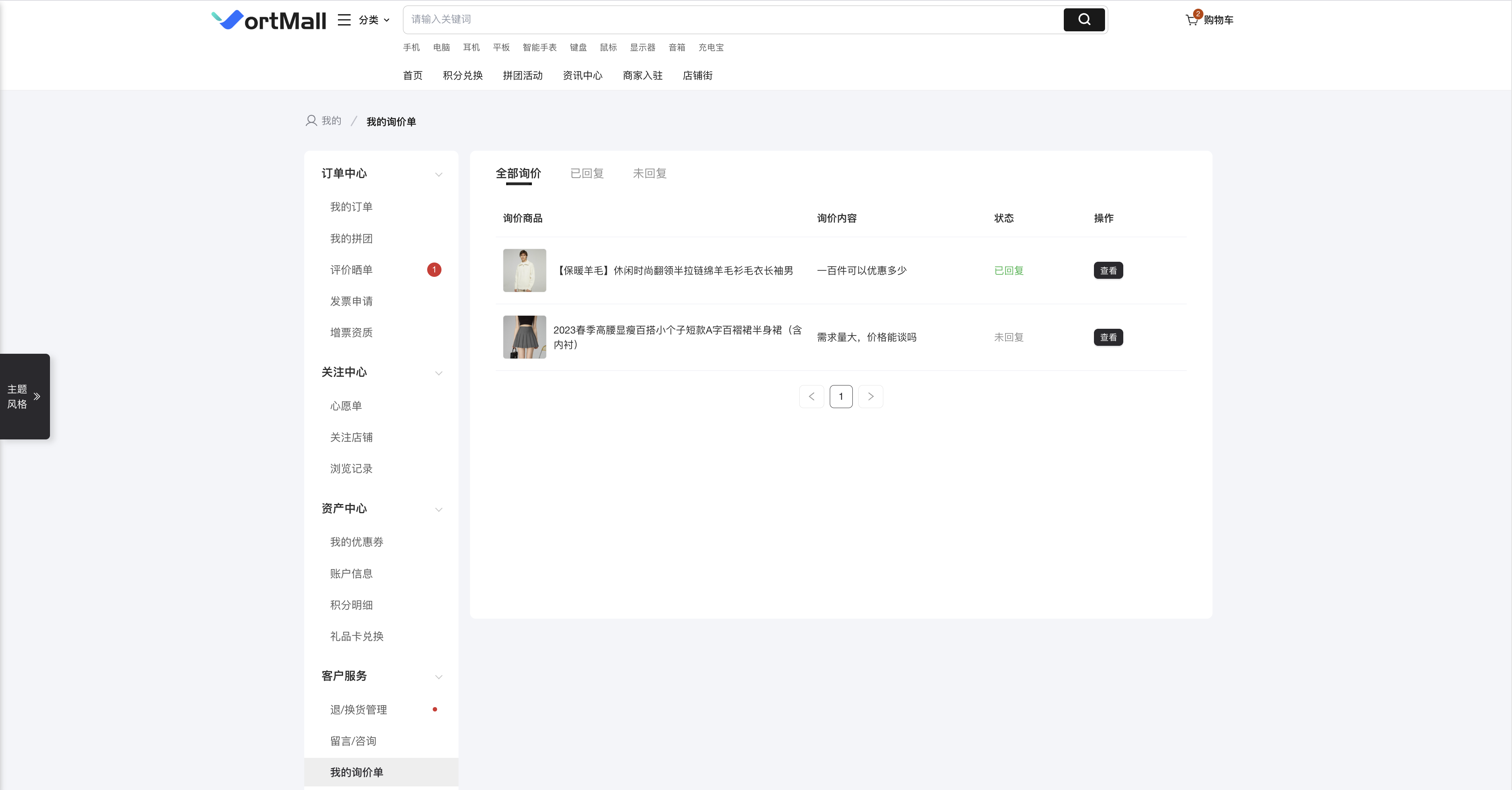Click the red badge next to 评价晒单
The image size is (1512, 790).
(x=434, y=269)
